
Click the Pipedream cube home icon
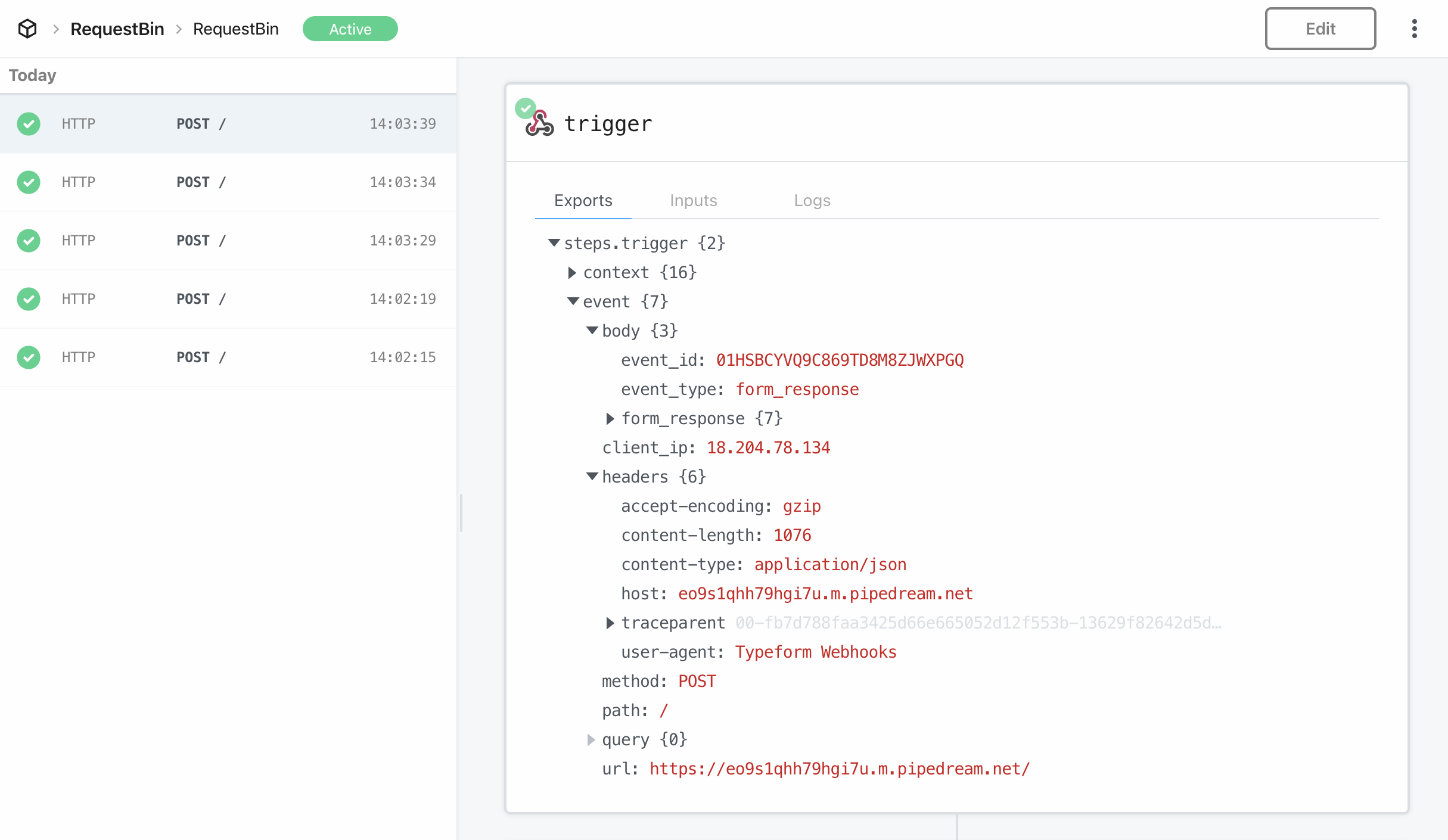point(27,29)
